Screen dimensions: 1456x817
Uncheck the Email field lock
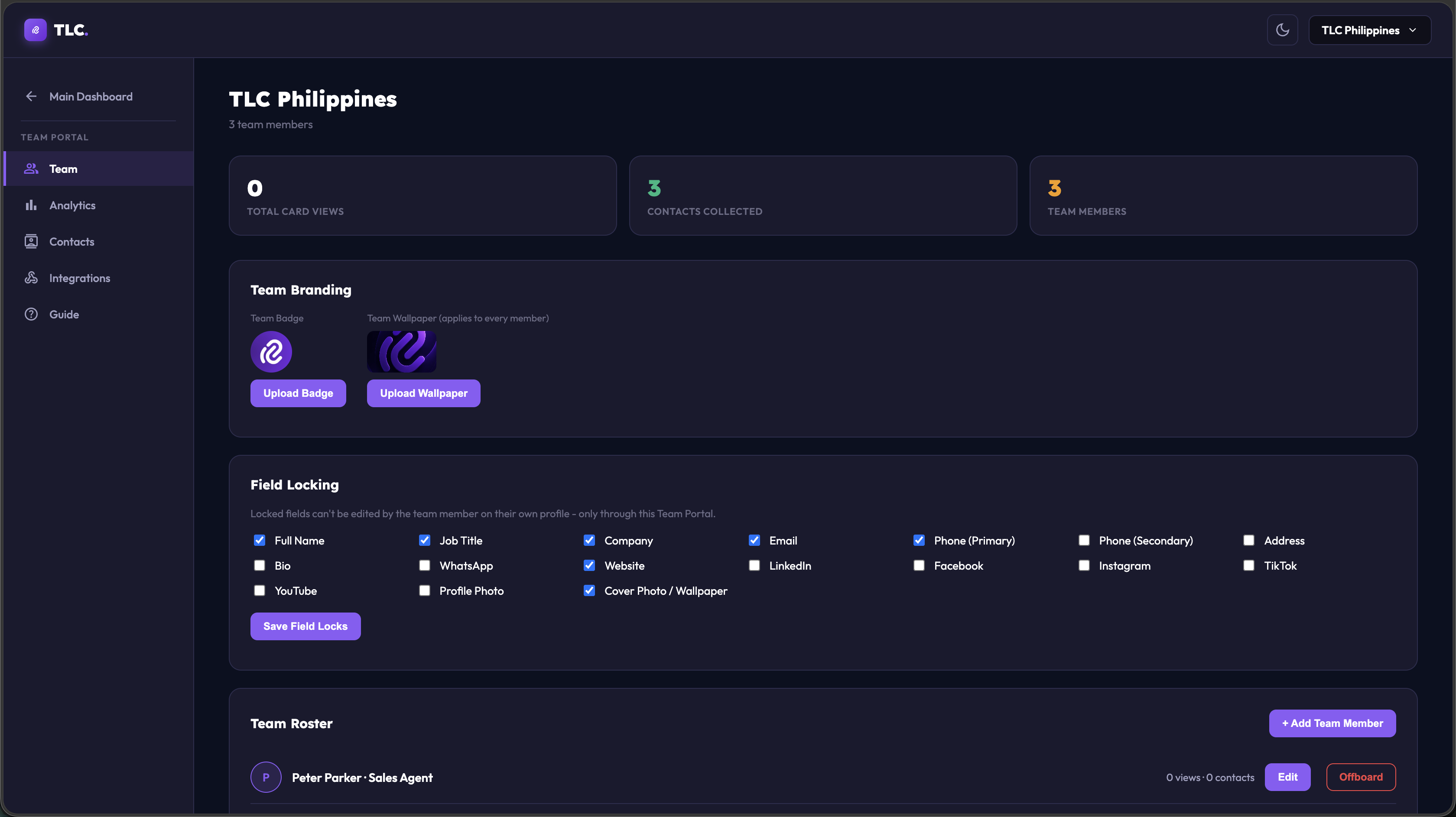pos(754,540)
